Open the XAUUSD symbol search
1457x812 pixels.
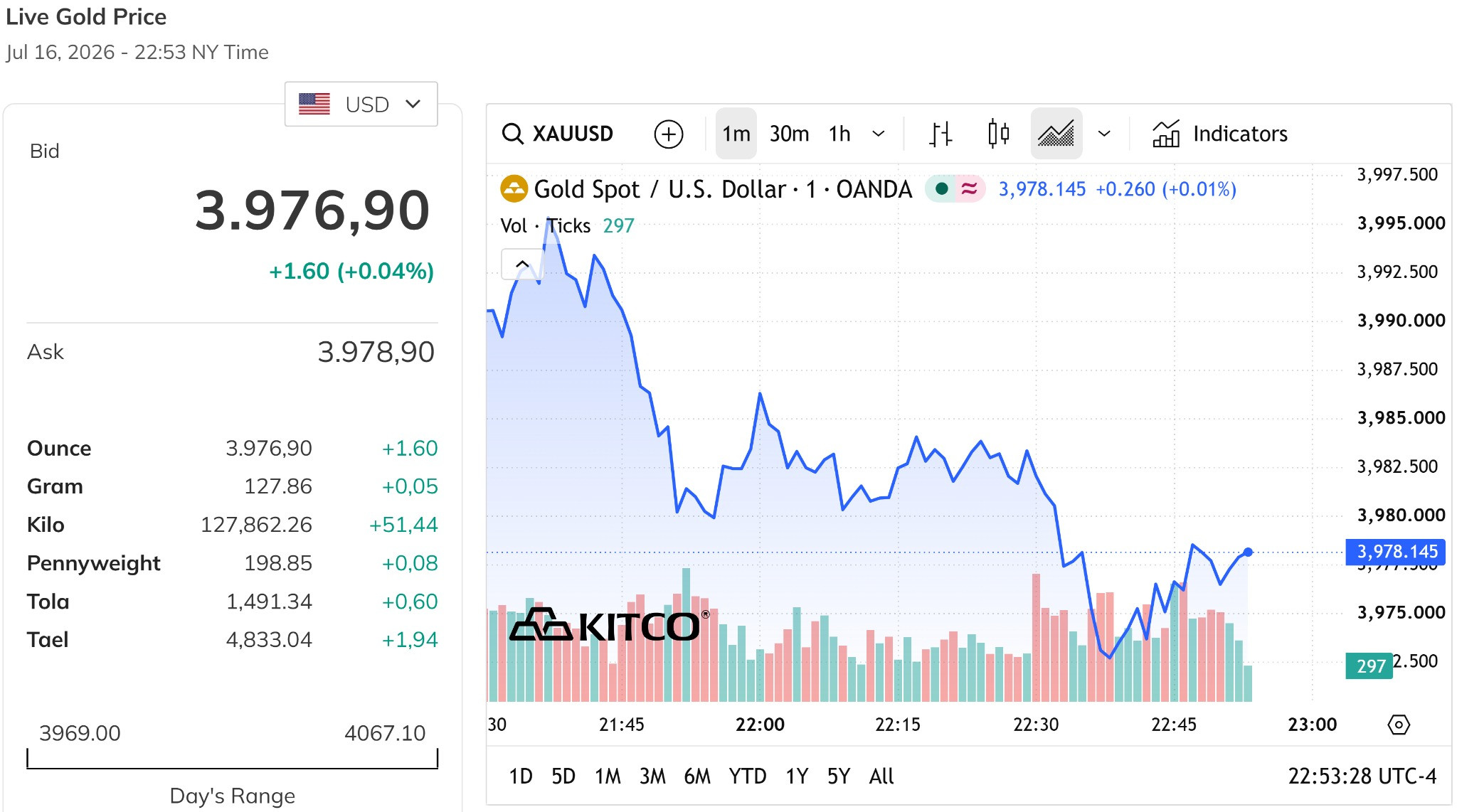click(x=558, y=134)
